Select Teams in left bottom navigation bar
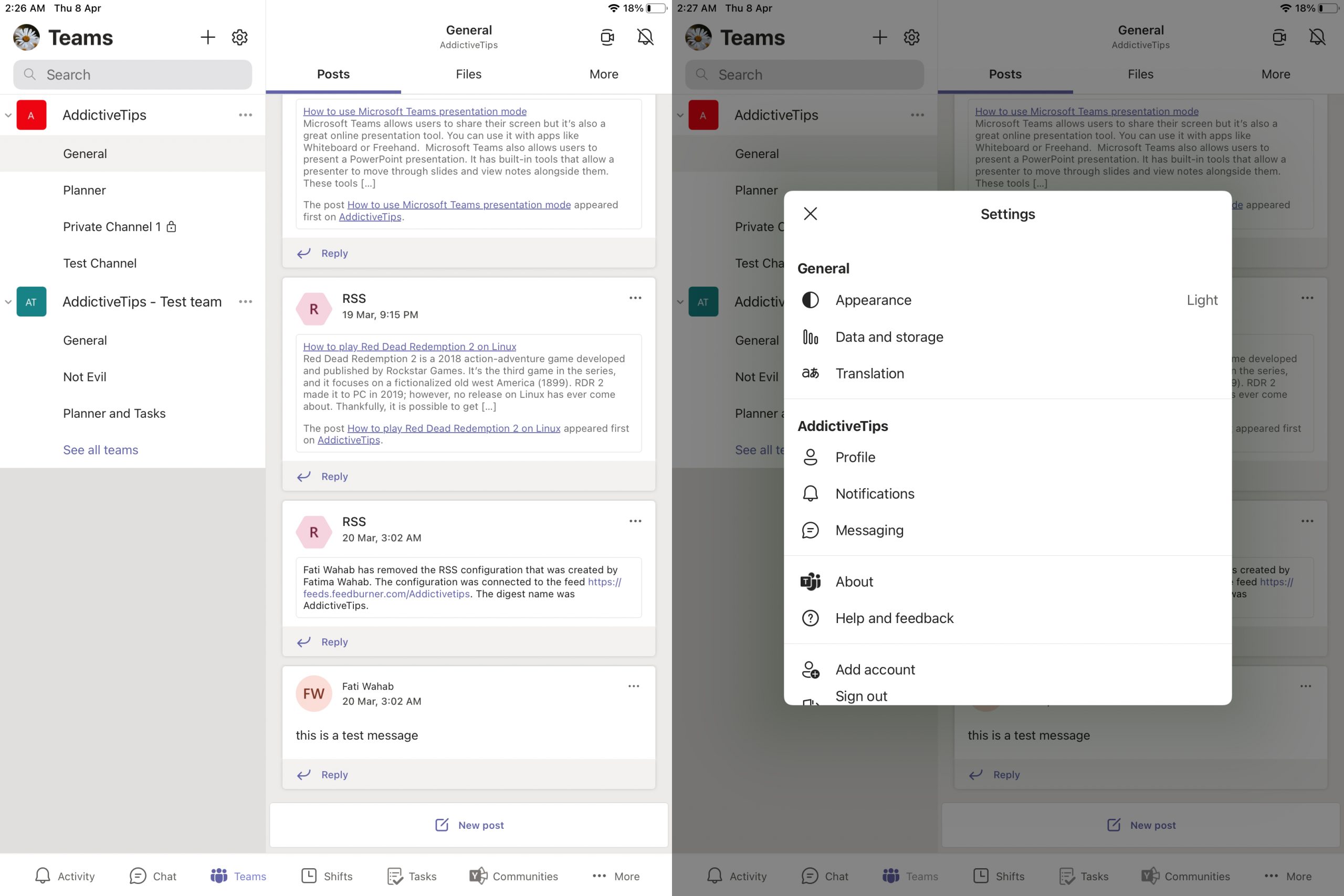This screenshot has height=896, width=1344. (x=238, y=876)
